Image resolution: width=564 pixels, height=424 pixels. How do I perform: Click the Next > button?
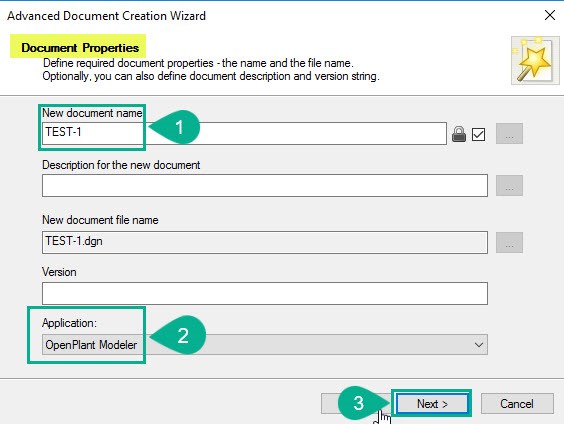click(432, 404)
